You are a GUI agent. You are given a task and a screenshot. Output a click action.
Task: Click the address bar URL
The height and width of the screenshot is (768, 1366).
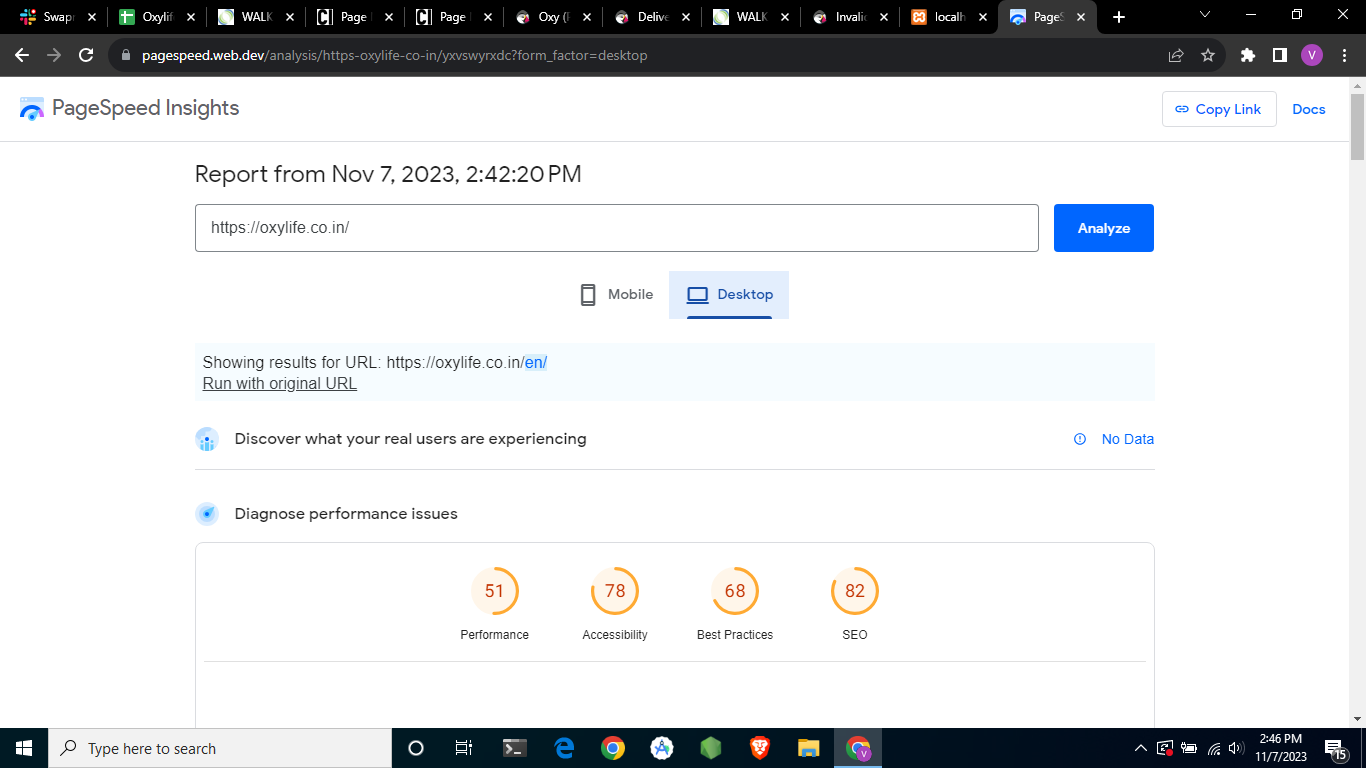395,55
